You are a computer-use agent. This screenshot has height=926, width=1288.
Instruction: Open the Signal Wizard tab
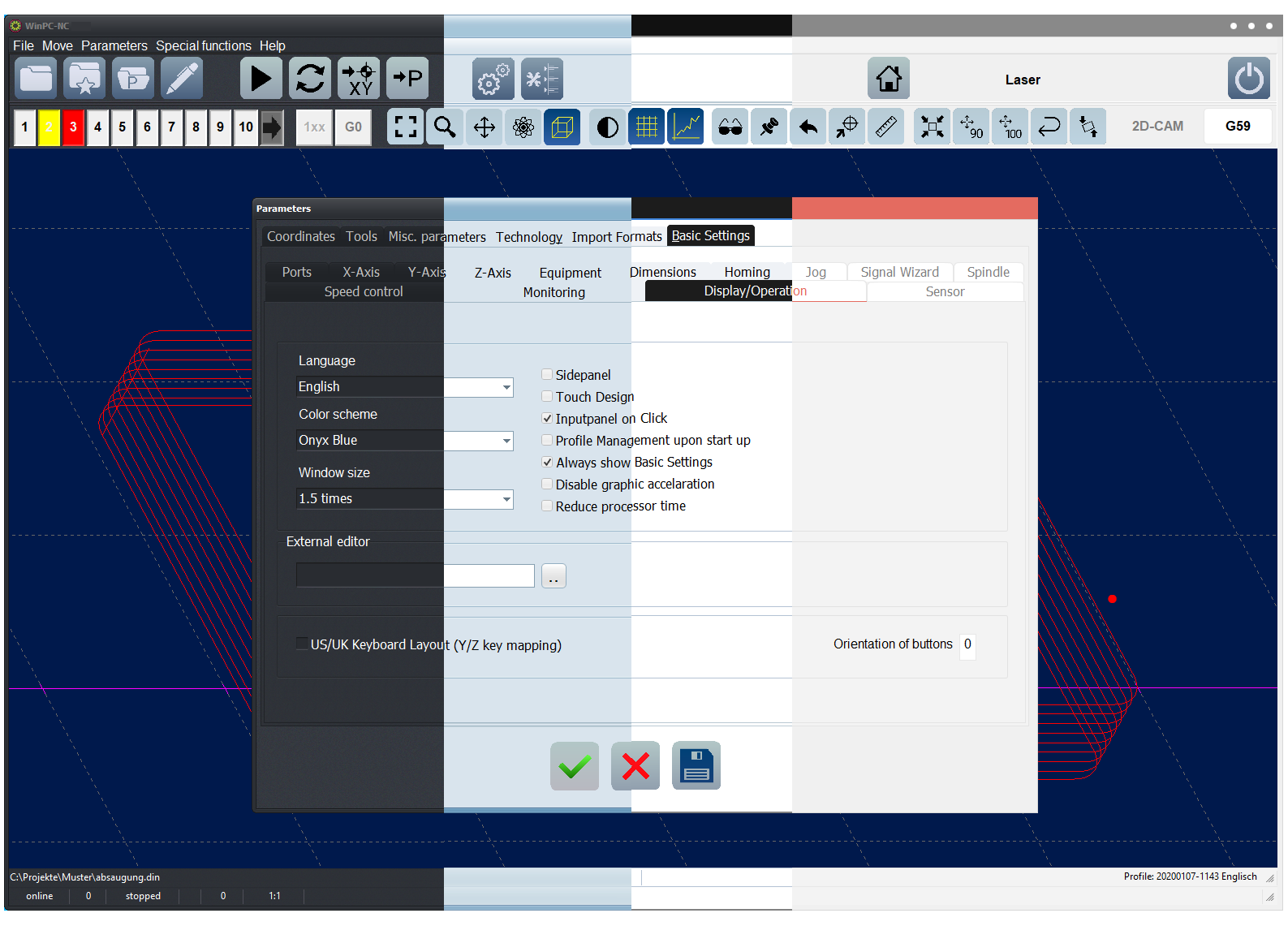pyautogui.click(x=900, y=272)
